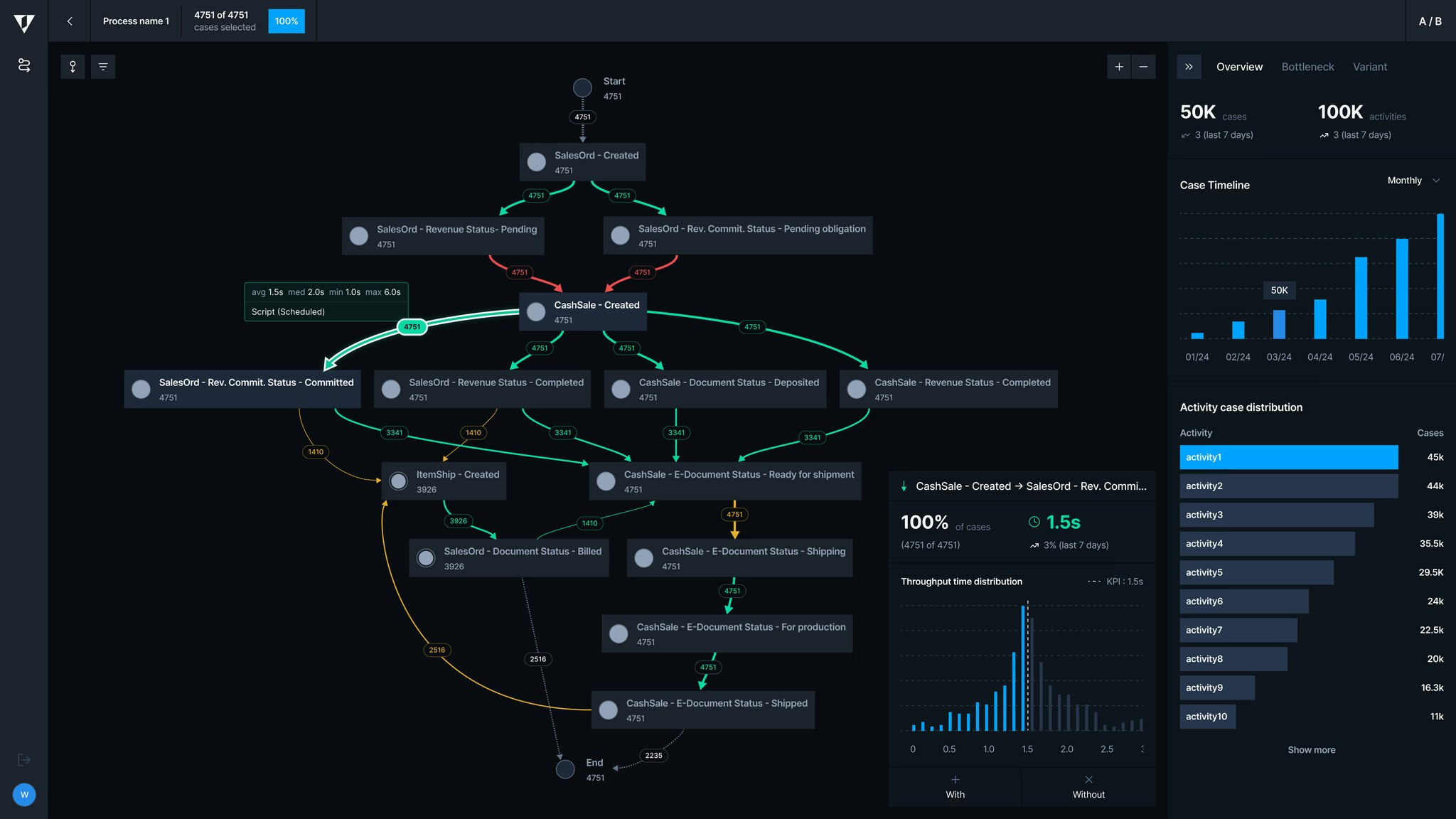Select the CashSale - Created node in the process map
Viewport: 1456px width, 819px height.
click(x=583, y=311)
